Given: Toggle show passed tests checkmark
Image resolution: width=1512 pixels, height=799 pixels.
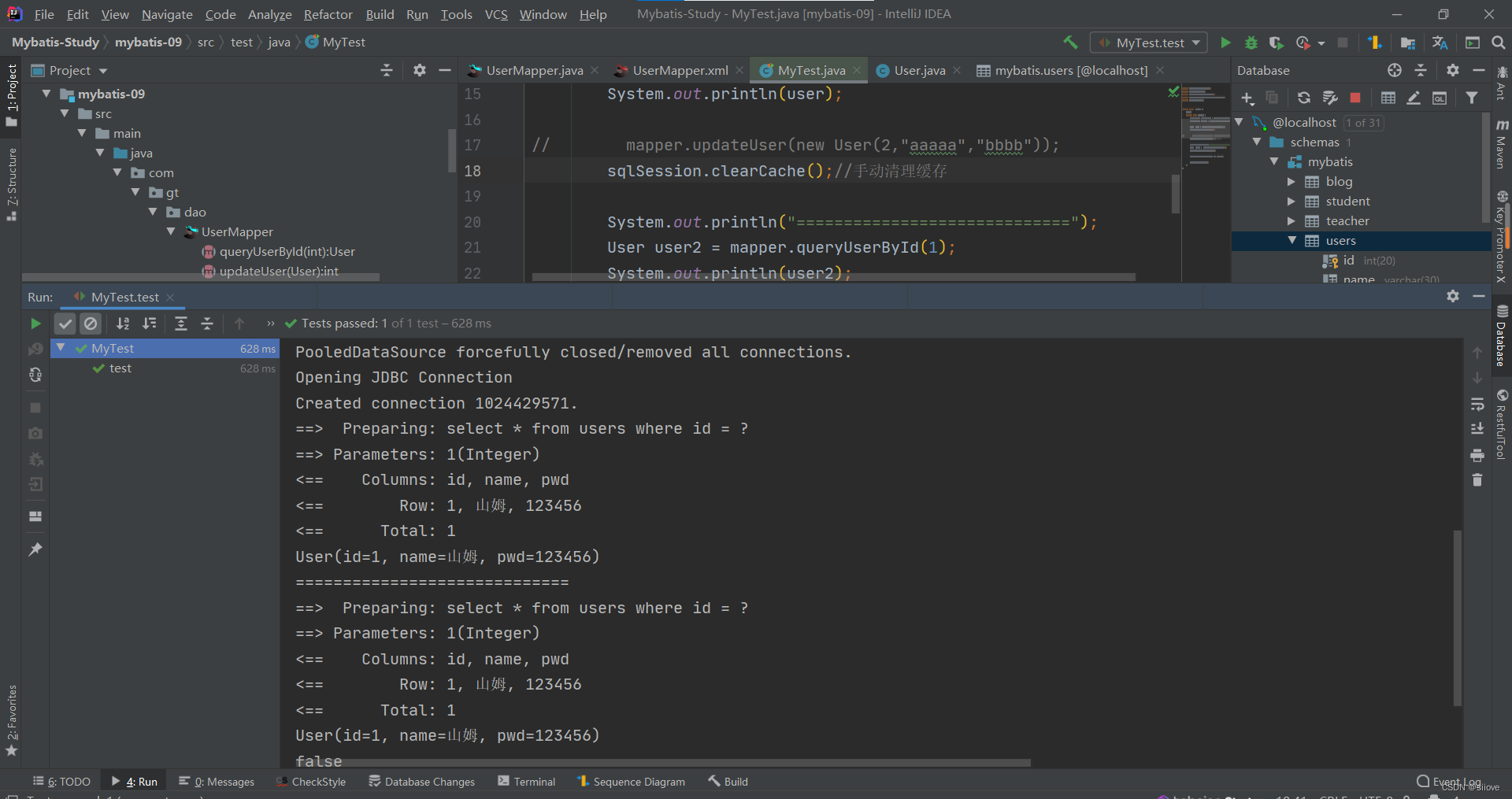Looking at the screenshot, I should point(65,324).
